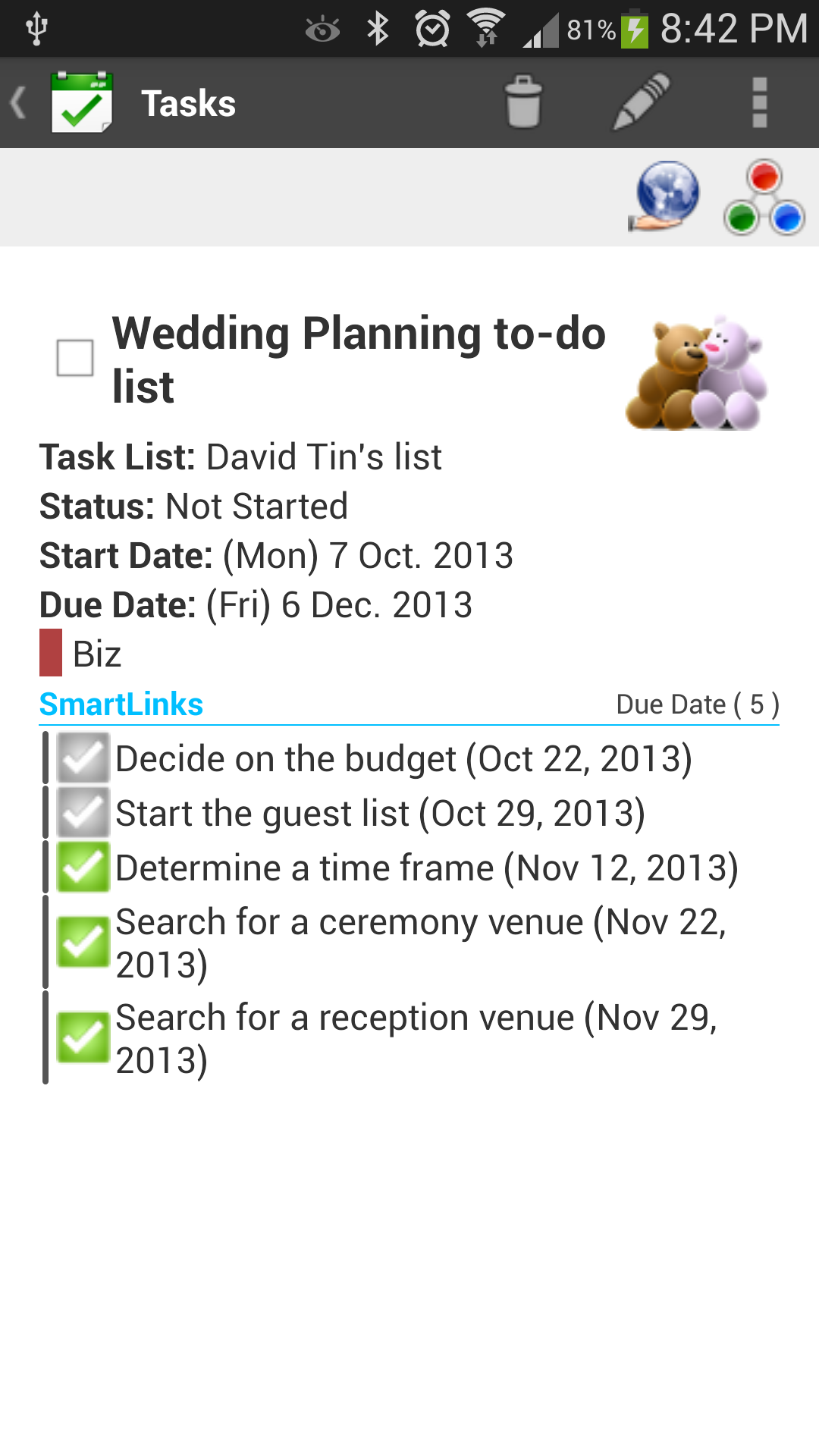Toggle the Search for a ceremony venue checkbox
Viewport: 819px width, 1456px height.
pyautogui.click(x=83, y=943)
